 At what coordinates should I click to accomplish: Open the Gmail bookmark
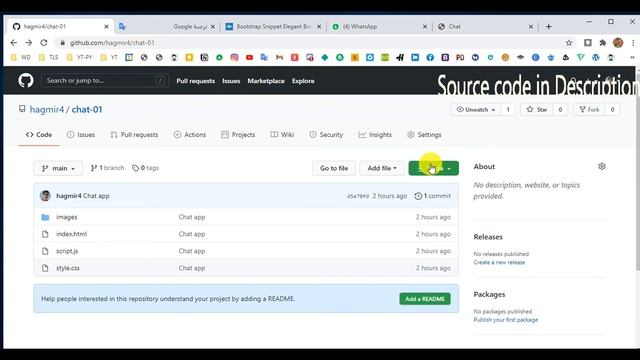pyautogui.click(x=280, y=58)
